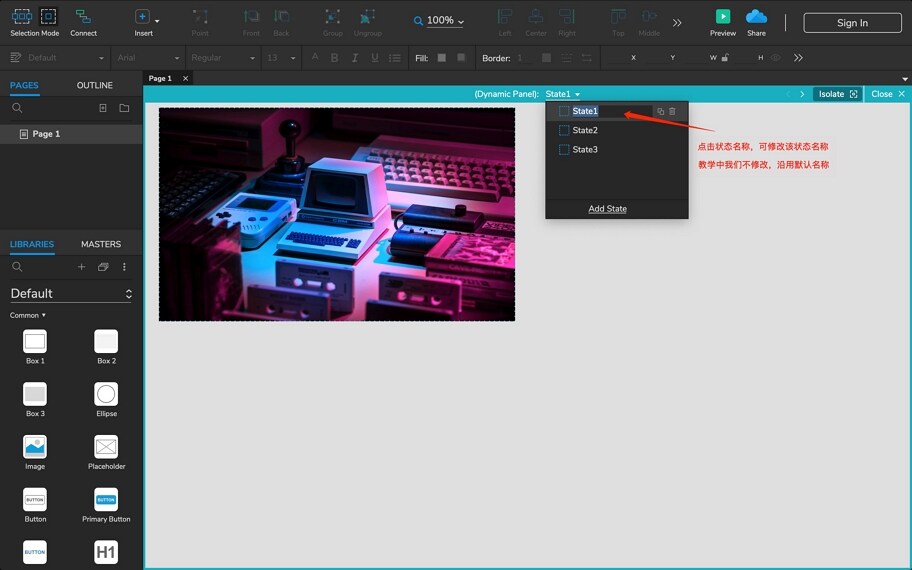This screenshot has width=912, height=570.
Task: Select the contained Selection Mode icon
Action: 48,16
